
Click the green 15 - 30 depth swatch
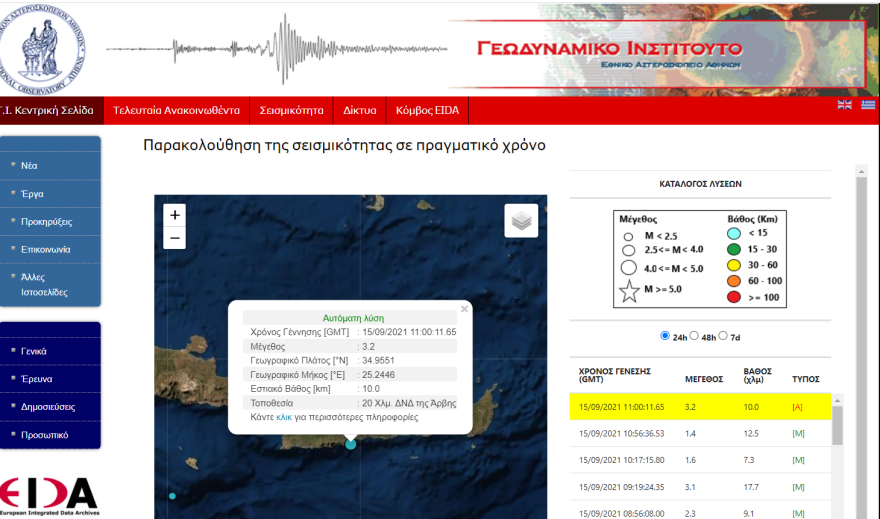click(x=734, y=249)
